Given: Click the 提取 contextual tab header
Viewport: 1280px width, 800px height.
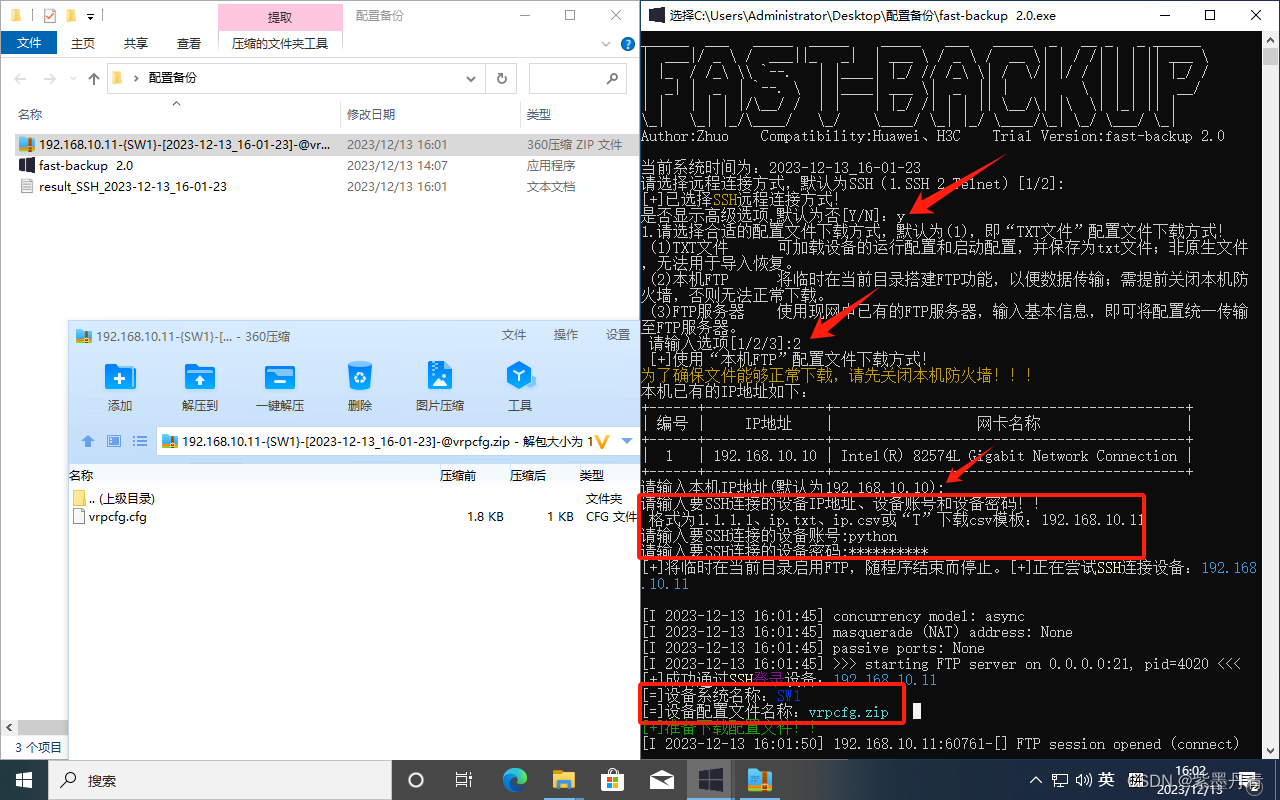Looking at the screenshot, I should click(x=280, y=17).
